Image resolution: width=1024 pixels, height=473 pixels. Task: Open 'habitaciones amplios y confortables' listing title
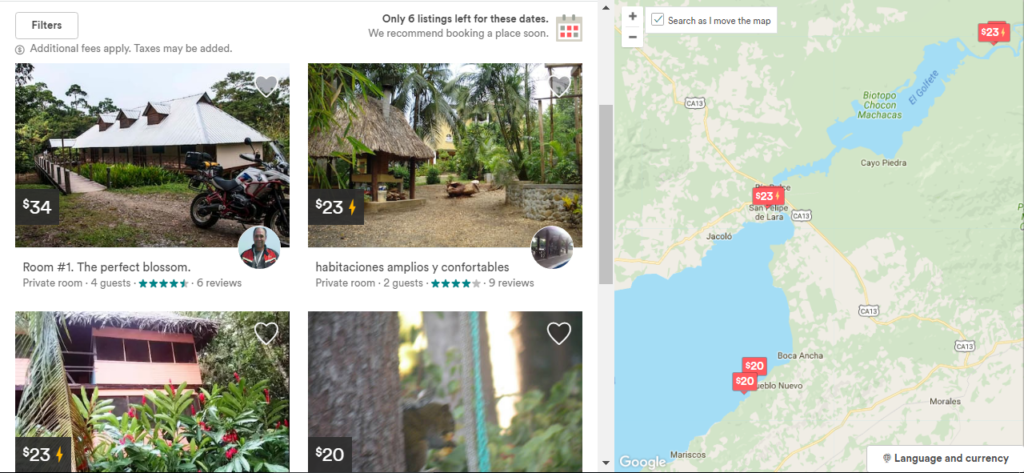click(x=412, y=267)
